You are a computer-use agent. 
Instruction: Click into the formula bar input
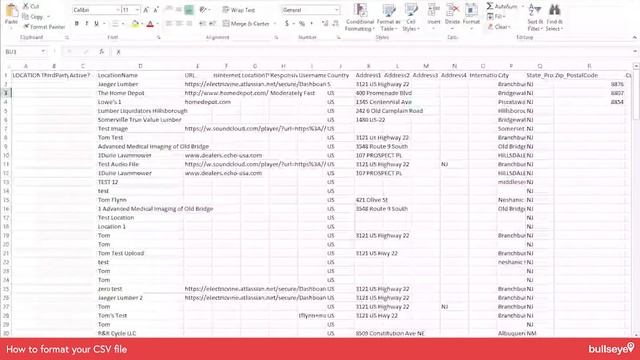(371, 52)
